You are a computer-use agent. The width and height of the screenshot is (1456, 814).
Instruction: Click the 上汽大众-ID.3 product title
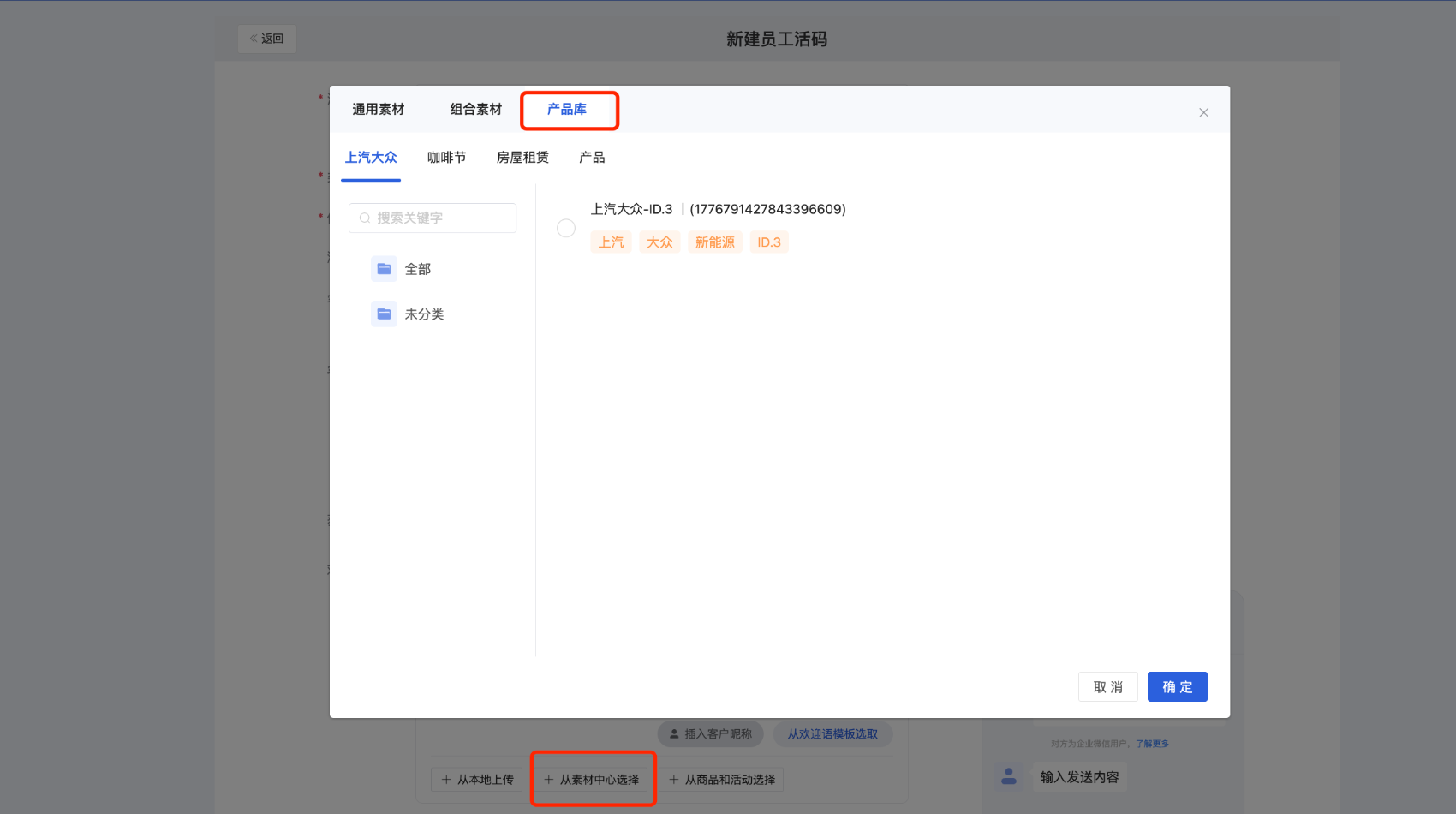pos(719,209)
